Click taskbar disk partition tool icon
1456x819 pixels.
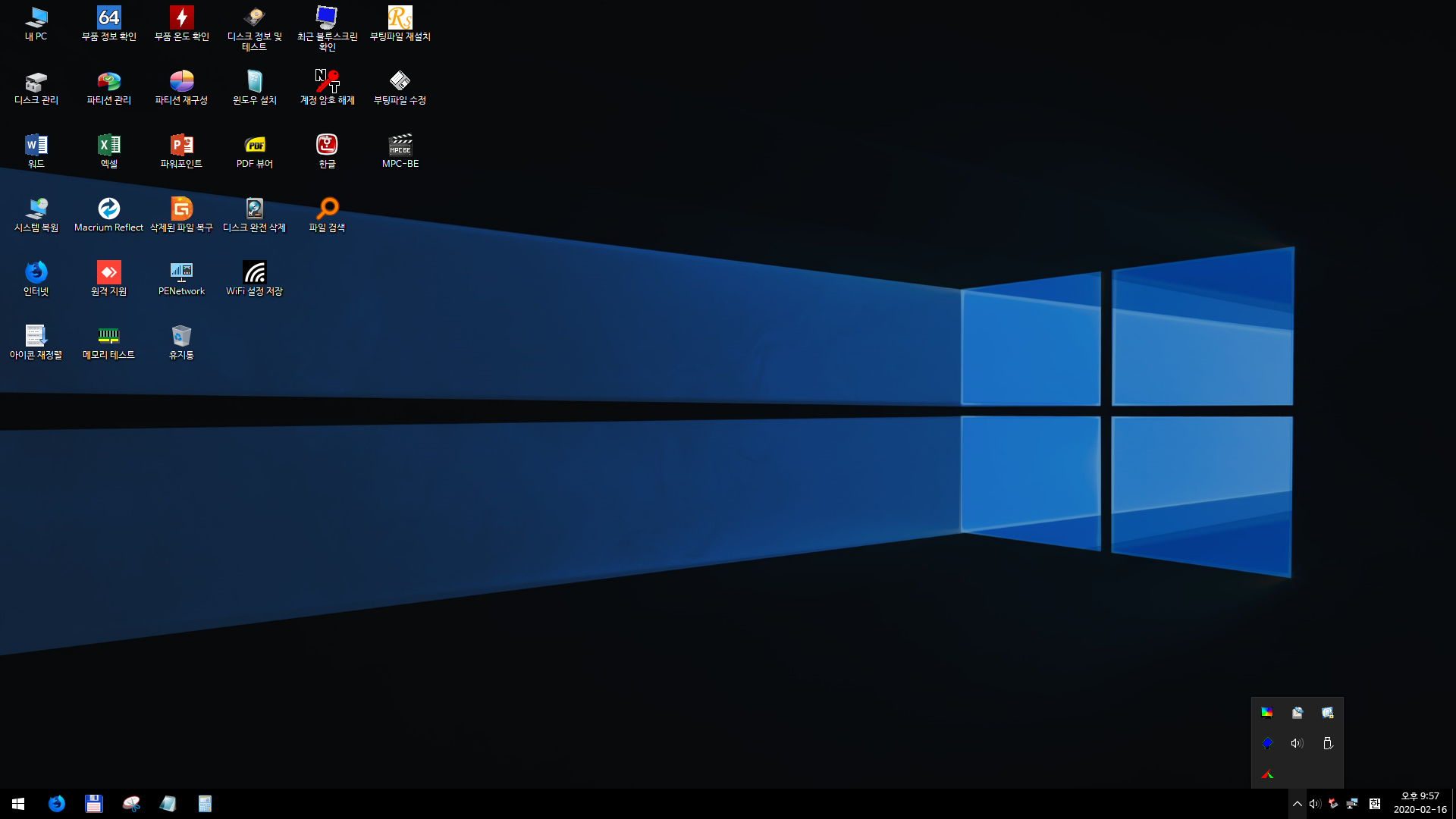point(131,804)
